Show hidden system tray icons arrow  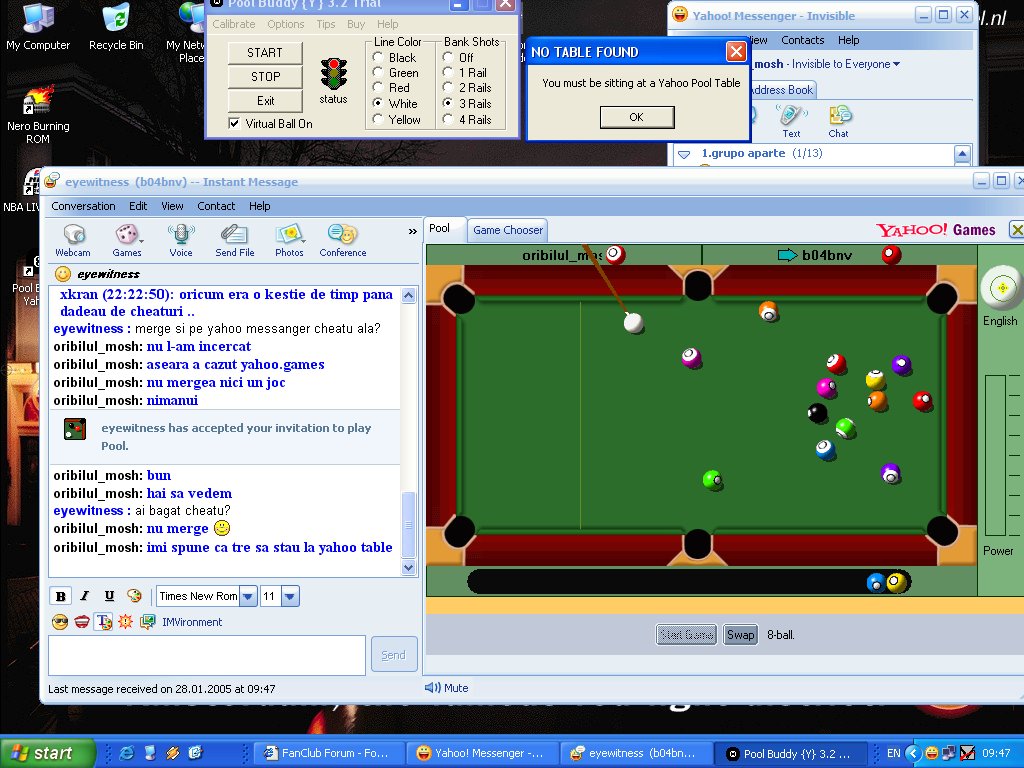[914, 753]
